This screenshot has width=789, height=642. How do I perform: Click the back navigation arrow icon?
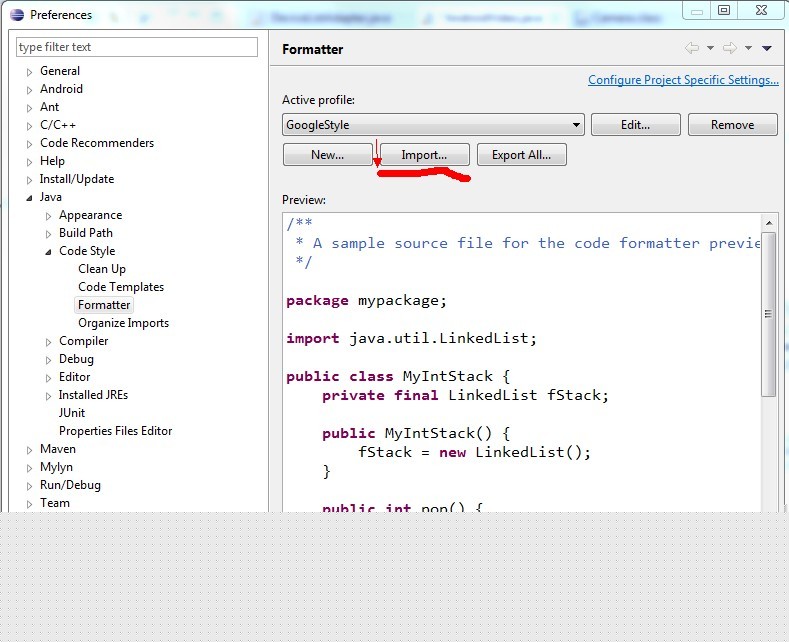[x=692, y=48]
